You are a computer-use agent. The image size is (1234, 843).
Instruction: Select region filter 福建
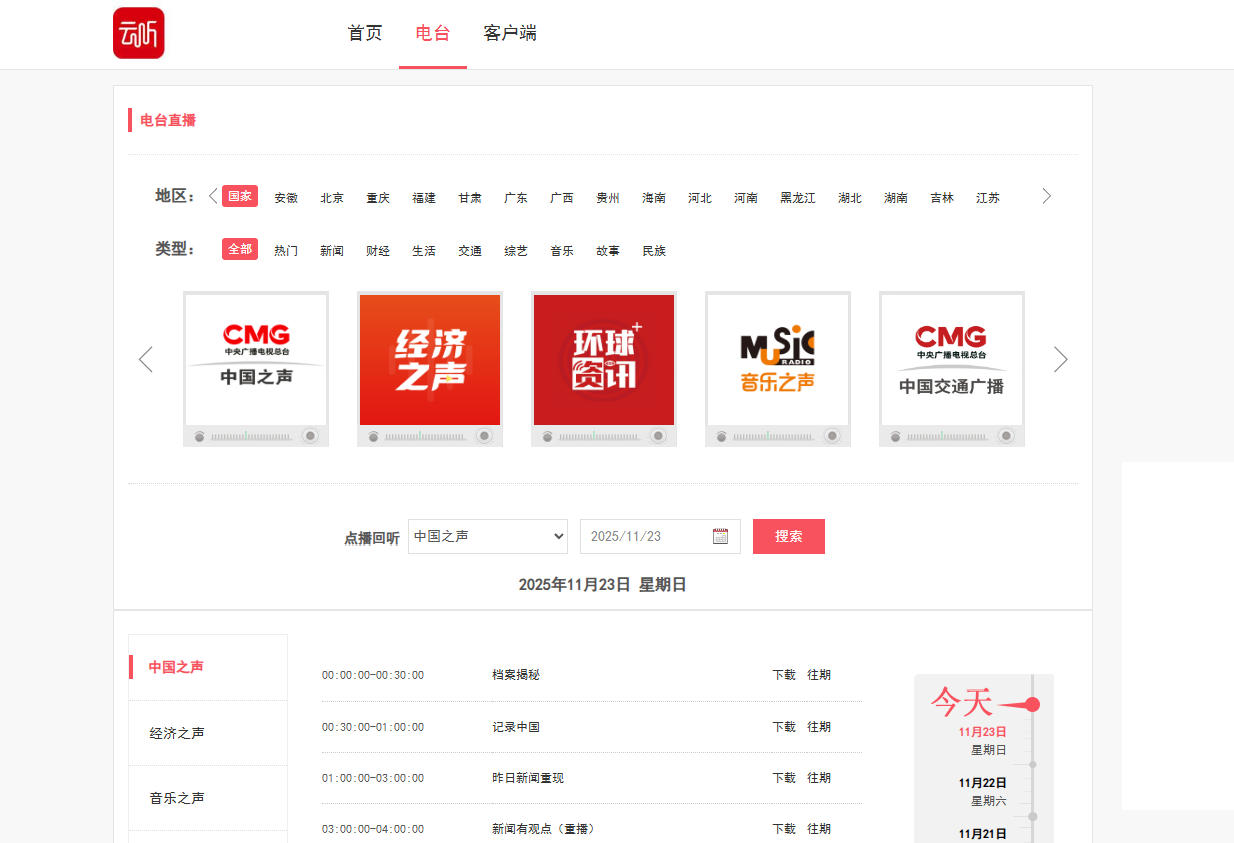point(424,198)
